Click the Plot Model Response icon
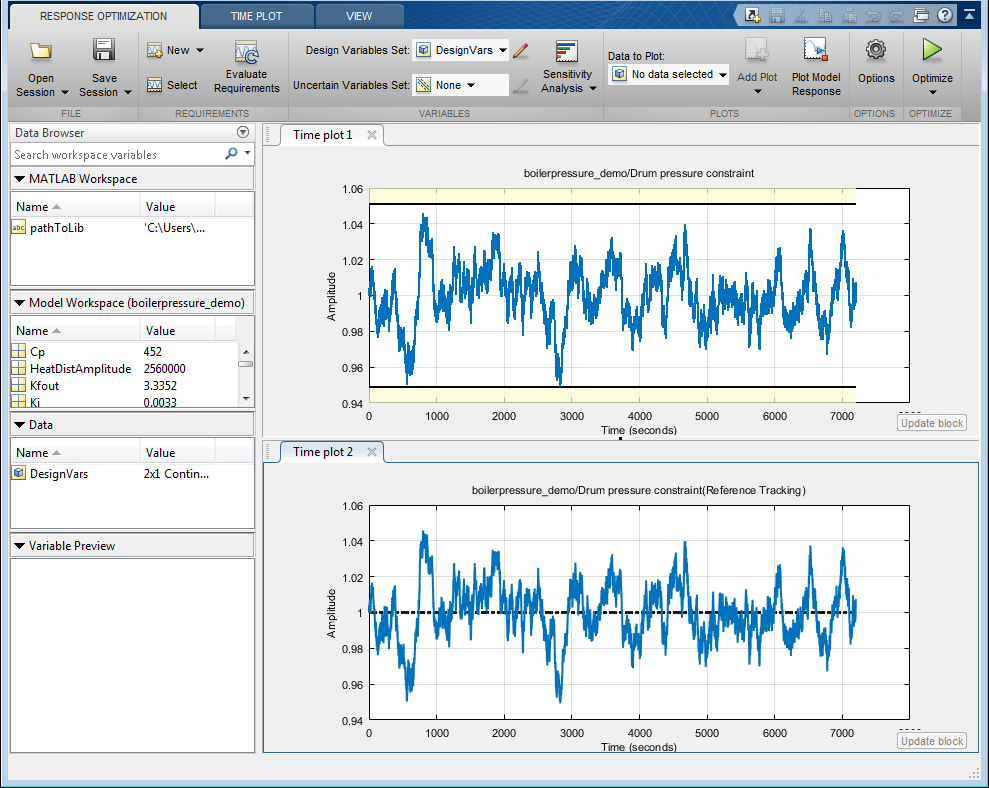Image resolution: width=989 pixels, height=788 pixels. pos(816,51)
